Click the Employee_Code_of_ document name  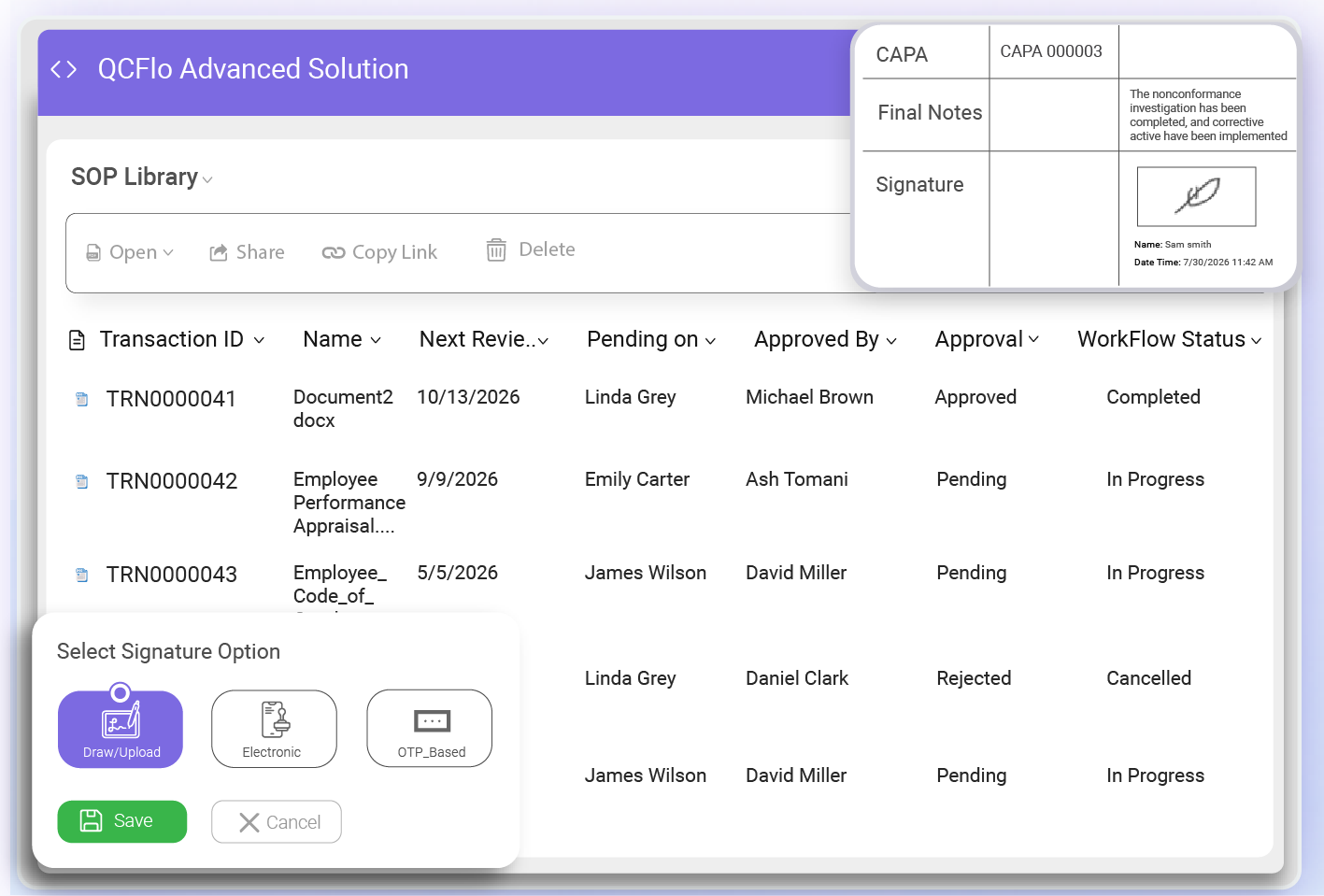point(340,584)
